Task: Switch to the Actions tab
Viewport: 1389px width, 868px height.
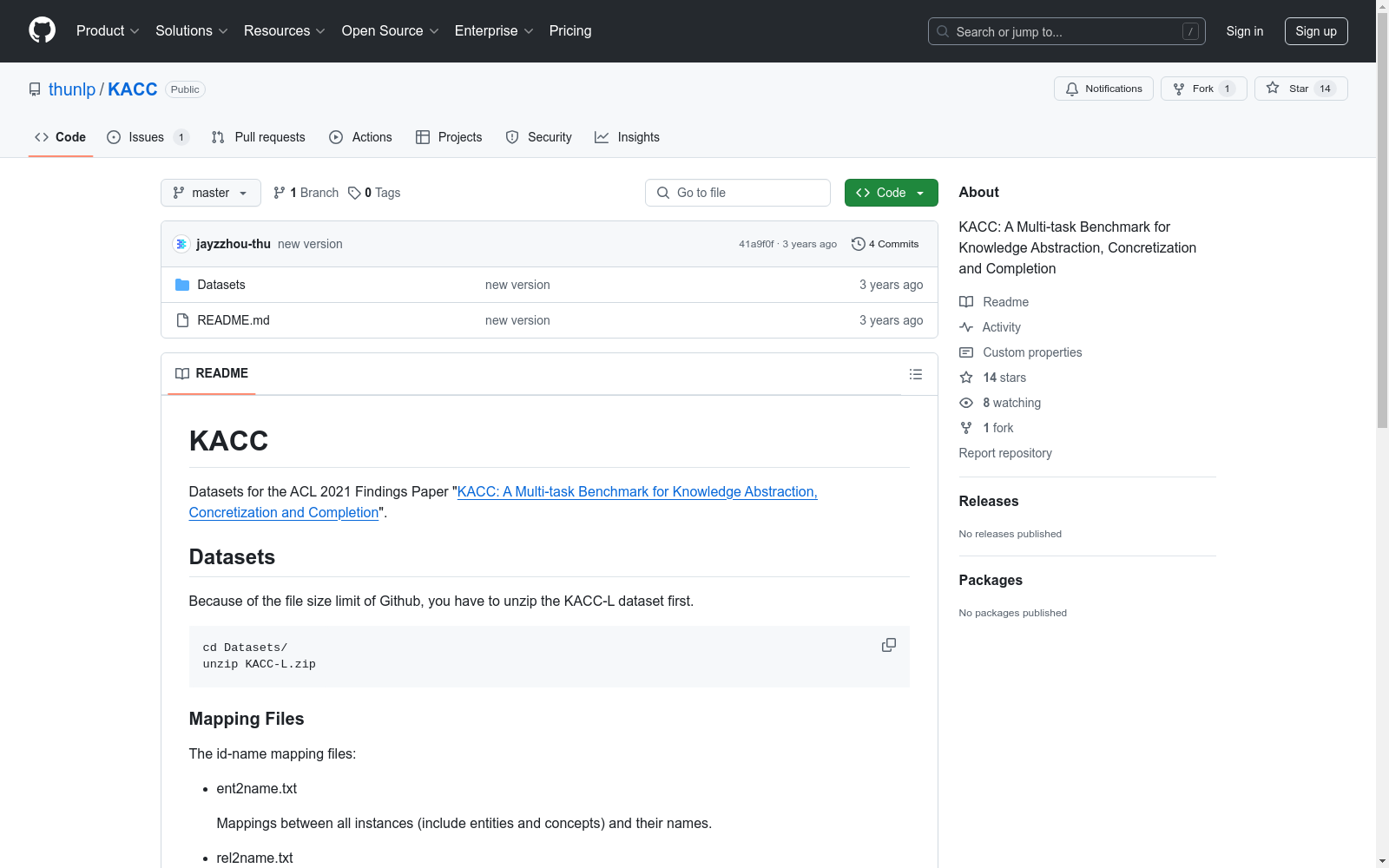Action: [x=361, y=137]
